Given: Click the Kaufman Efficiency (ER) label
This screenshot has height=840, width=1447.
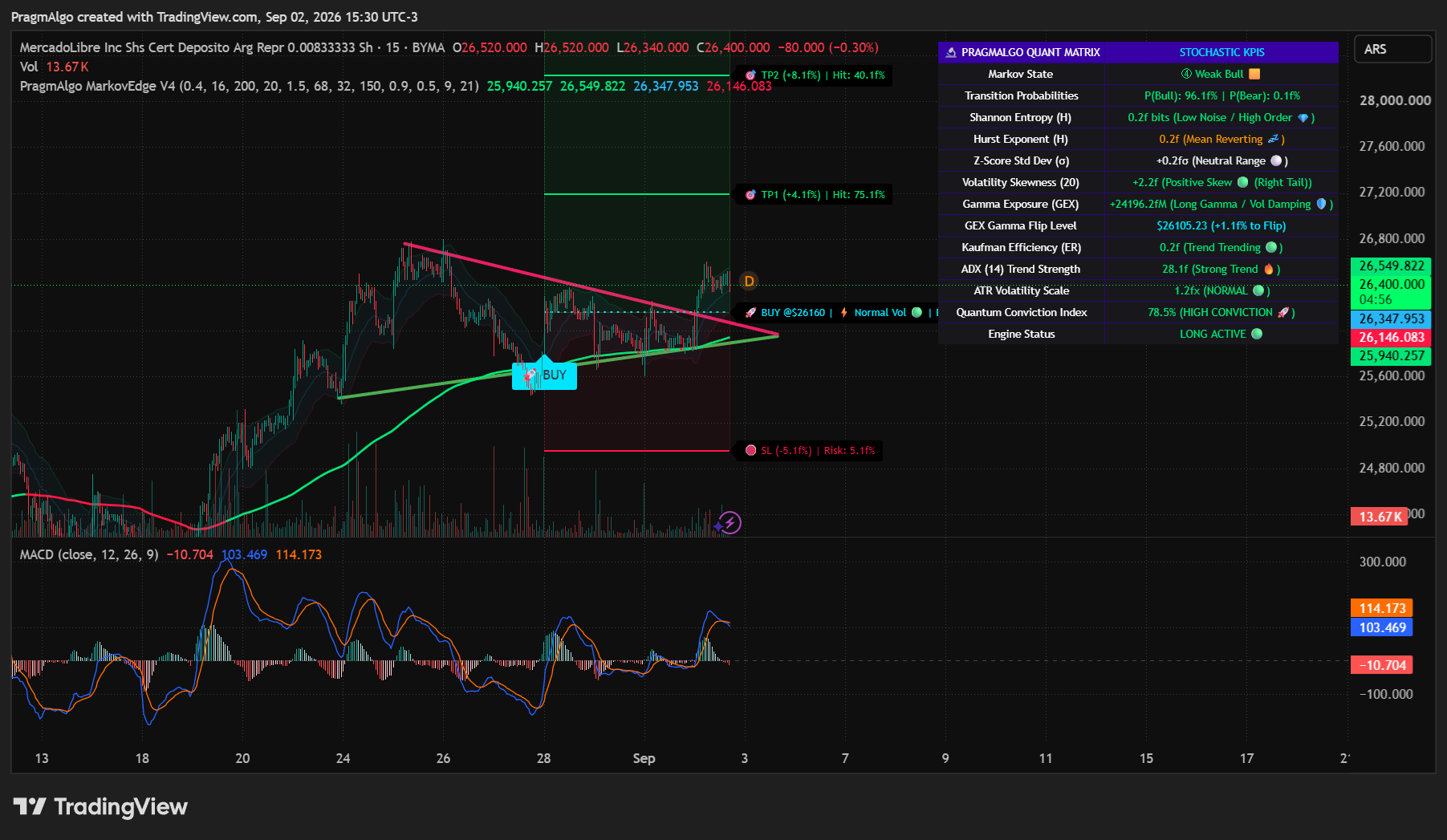Looking at the screenshot, I should point(1021,247).
